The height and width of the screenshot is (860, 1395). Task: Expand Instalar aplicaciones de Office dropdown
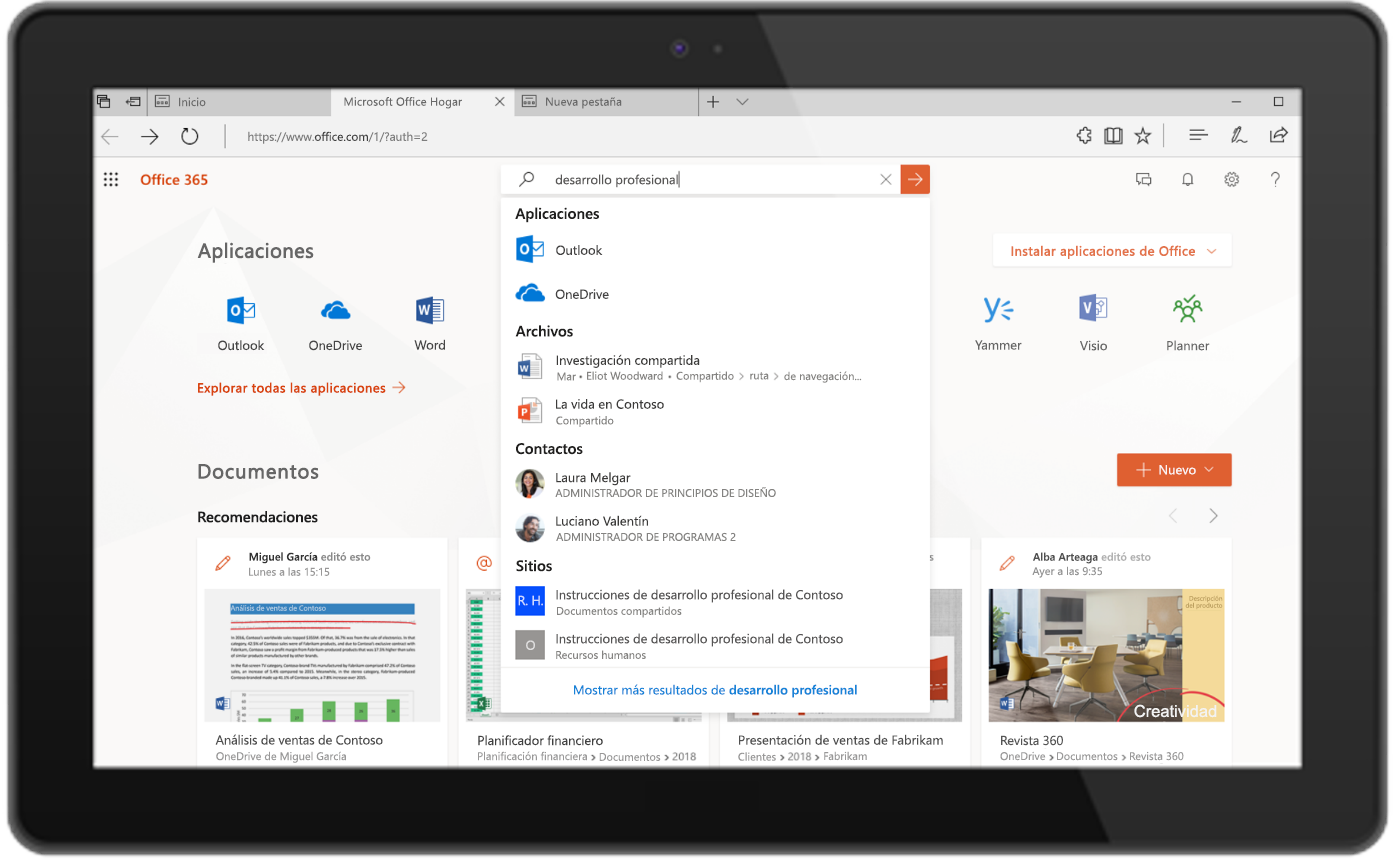tap(1112, 251)
